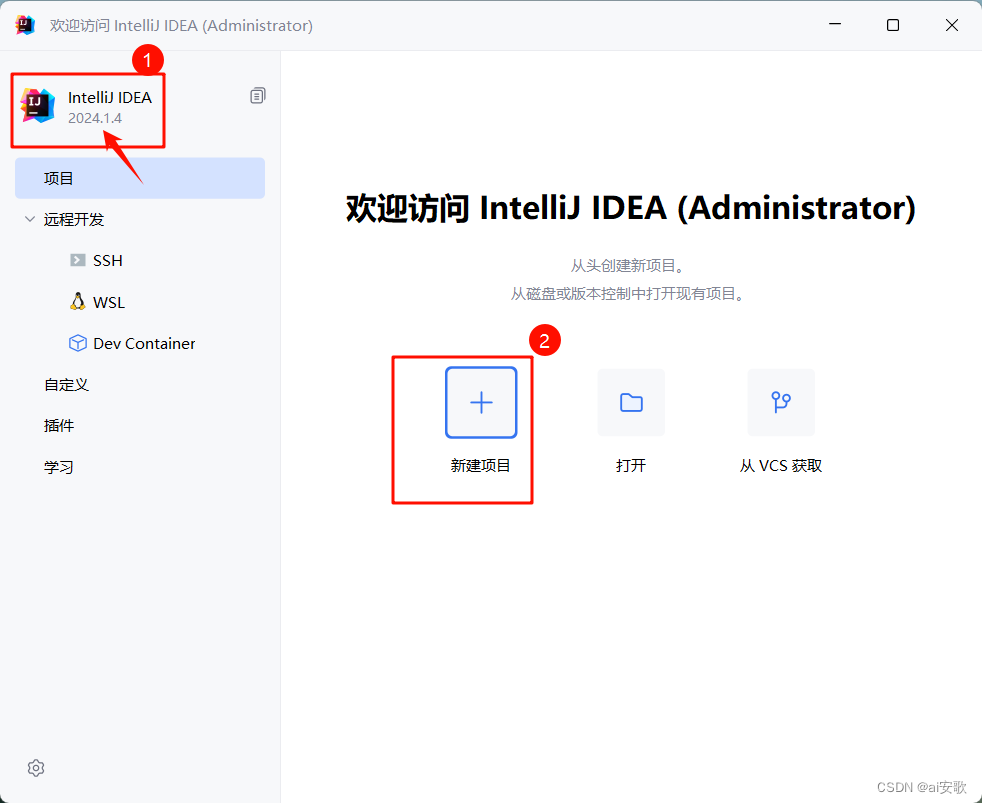Screen dimensions: 982x803
Task: Click the IntelliJ IDEA product name text
Action: click(110, 97)
